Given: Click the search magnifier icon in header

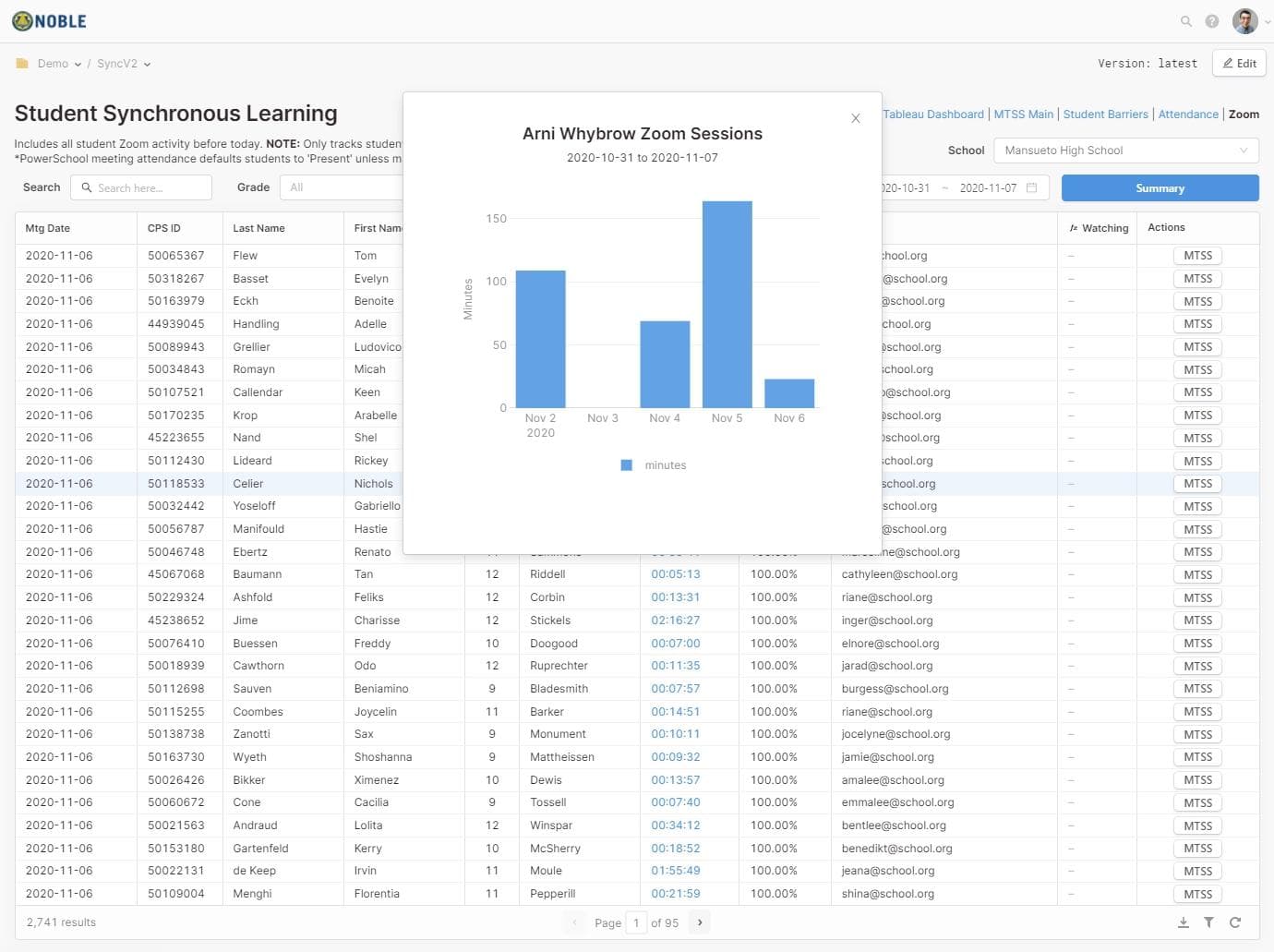Looking at the screenshot, I should click(x=1186, y=21).
